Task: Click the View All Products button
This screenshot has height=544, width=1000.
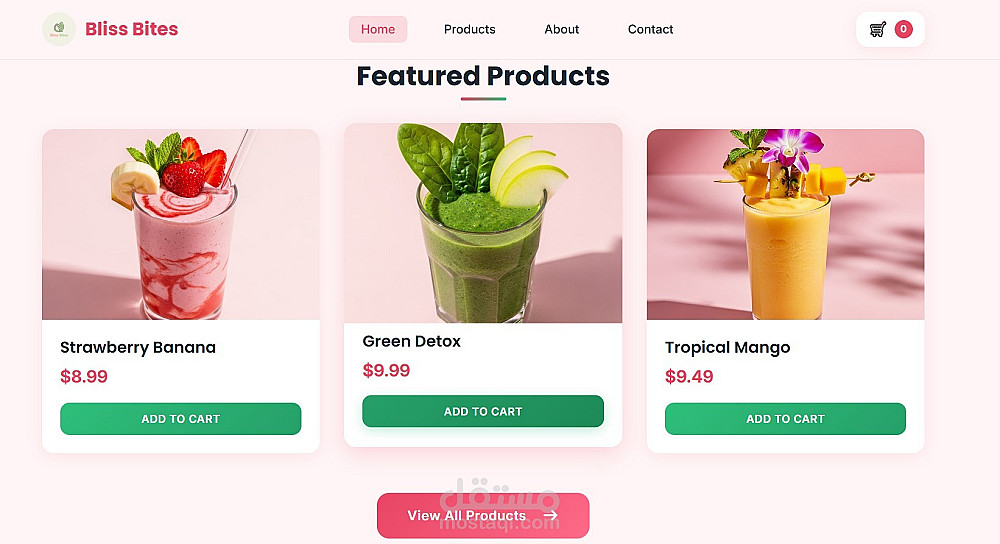Action: tap(483, 515)
